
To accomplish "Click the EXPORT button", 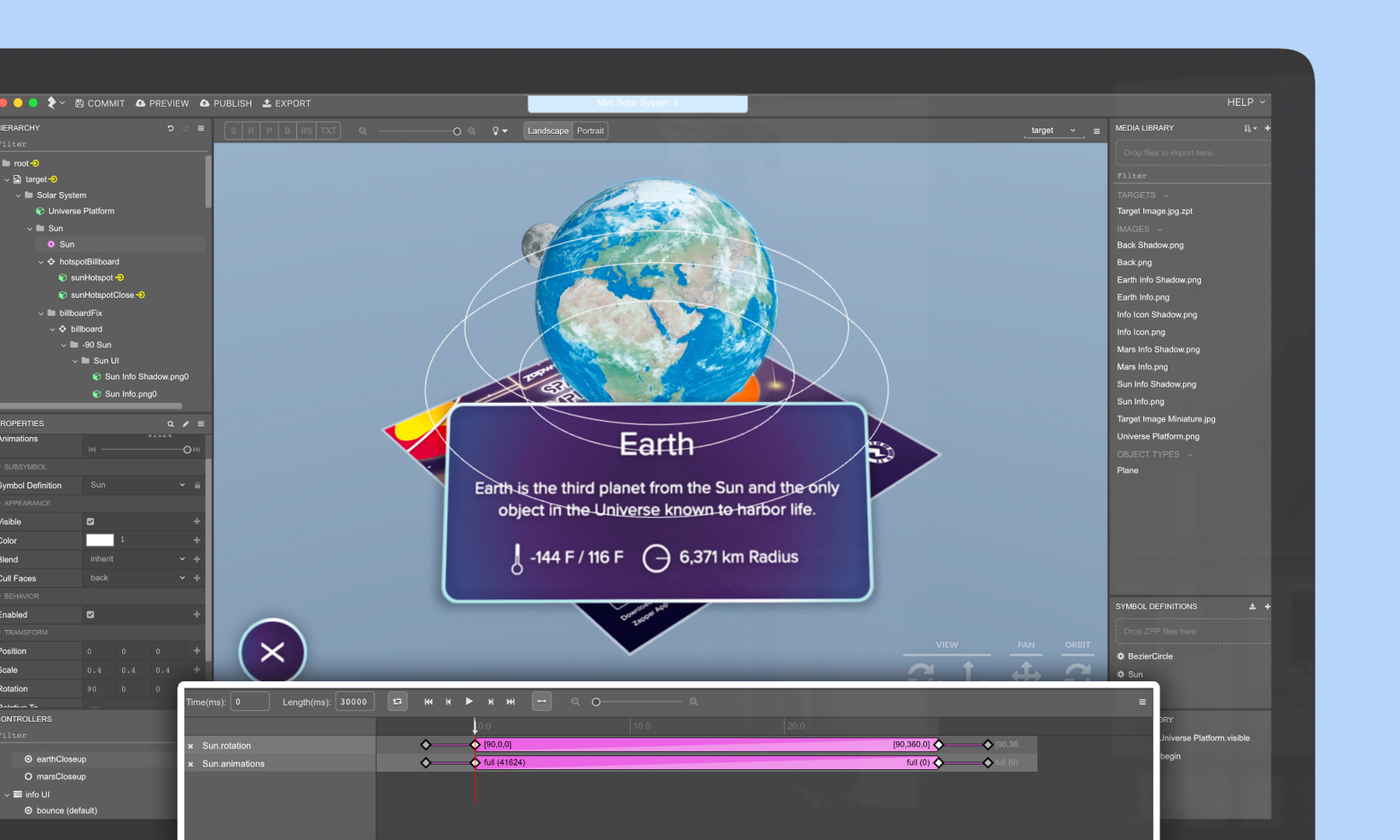I will (287, 103).
